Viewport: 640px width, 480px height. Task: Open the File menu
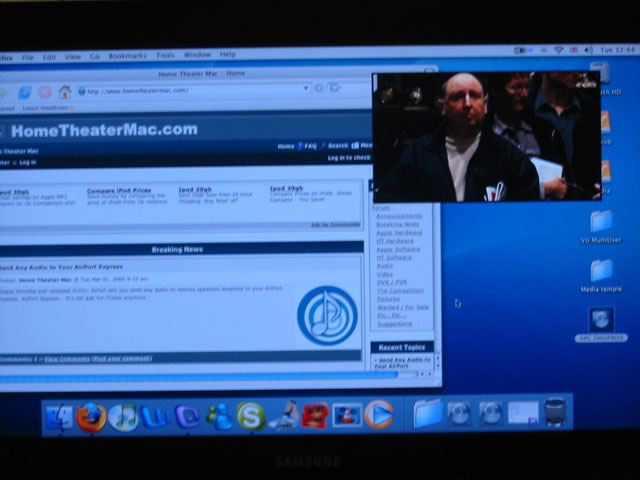click(x=28, y=57)
